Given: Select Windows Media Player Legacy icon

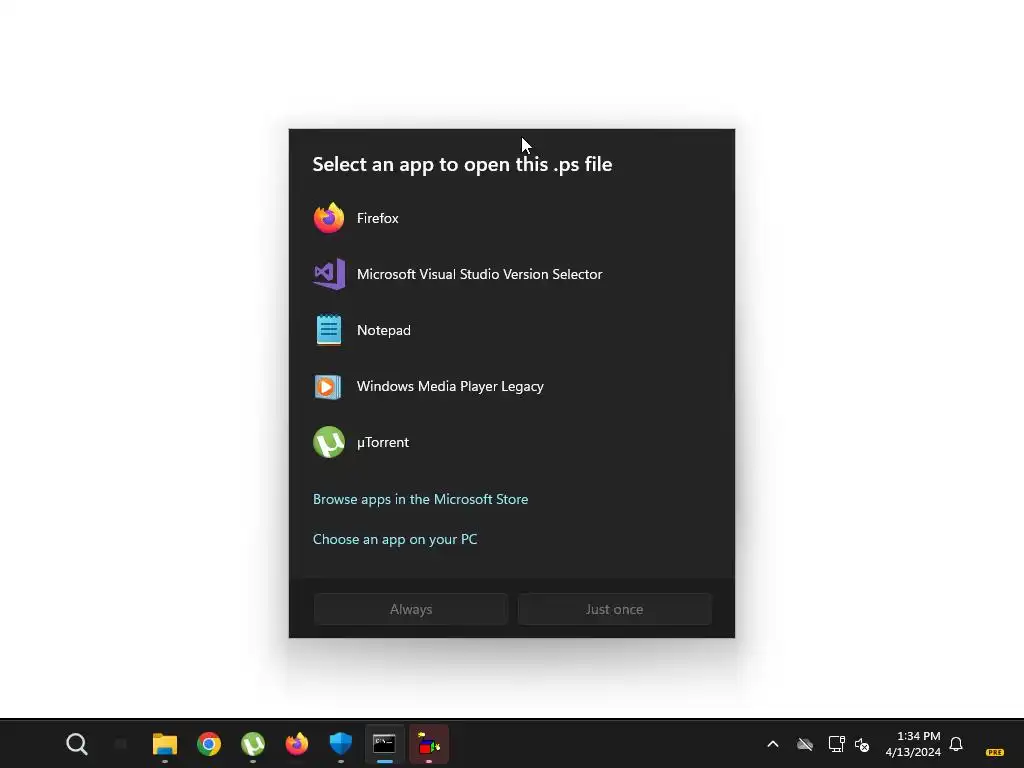Looking at the screenshot, I should click(x=328, y=387).
